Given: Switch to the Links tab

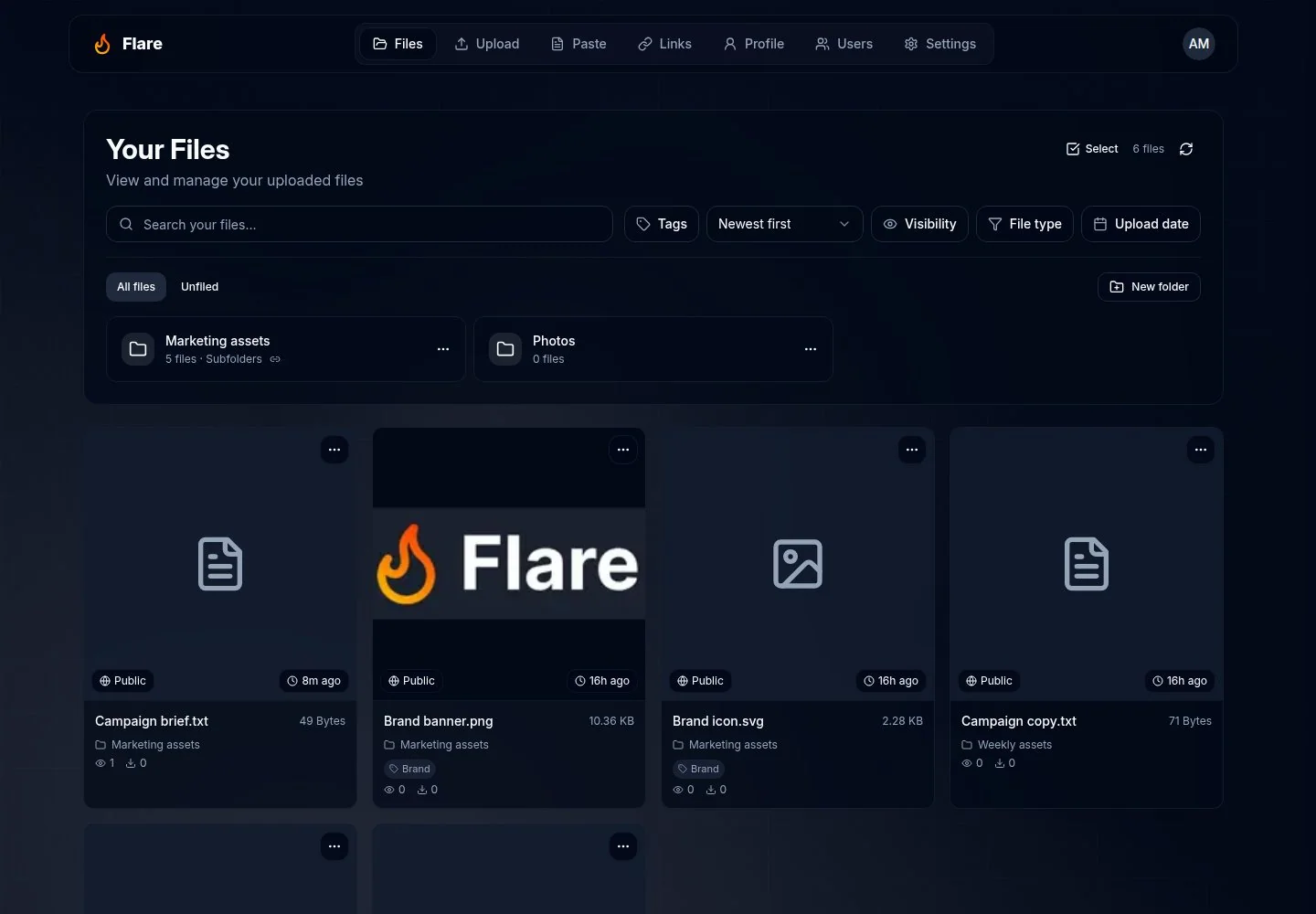Looking at the screenshot, I should coord(664,44).
